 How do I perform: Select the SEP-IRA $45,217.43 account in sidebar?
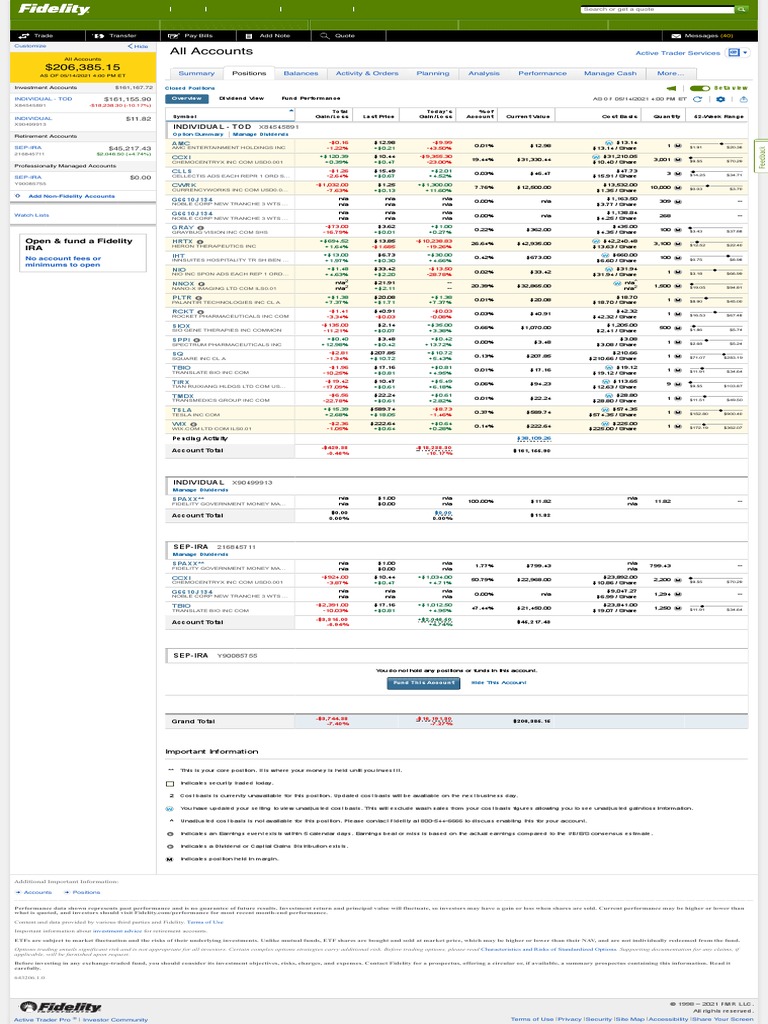(x=82, y=151)
